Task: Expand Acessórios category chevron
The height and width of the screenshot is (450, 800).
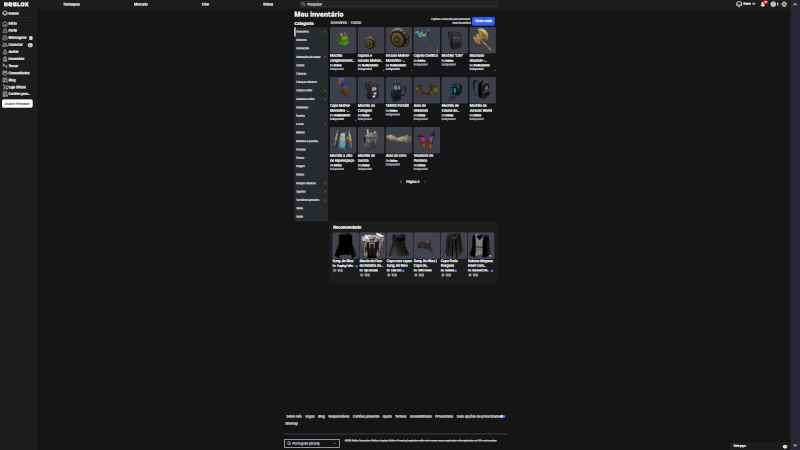Action: pos(325,32)
